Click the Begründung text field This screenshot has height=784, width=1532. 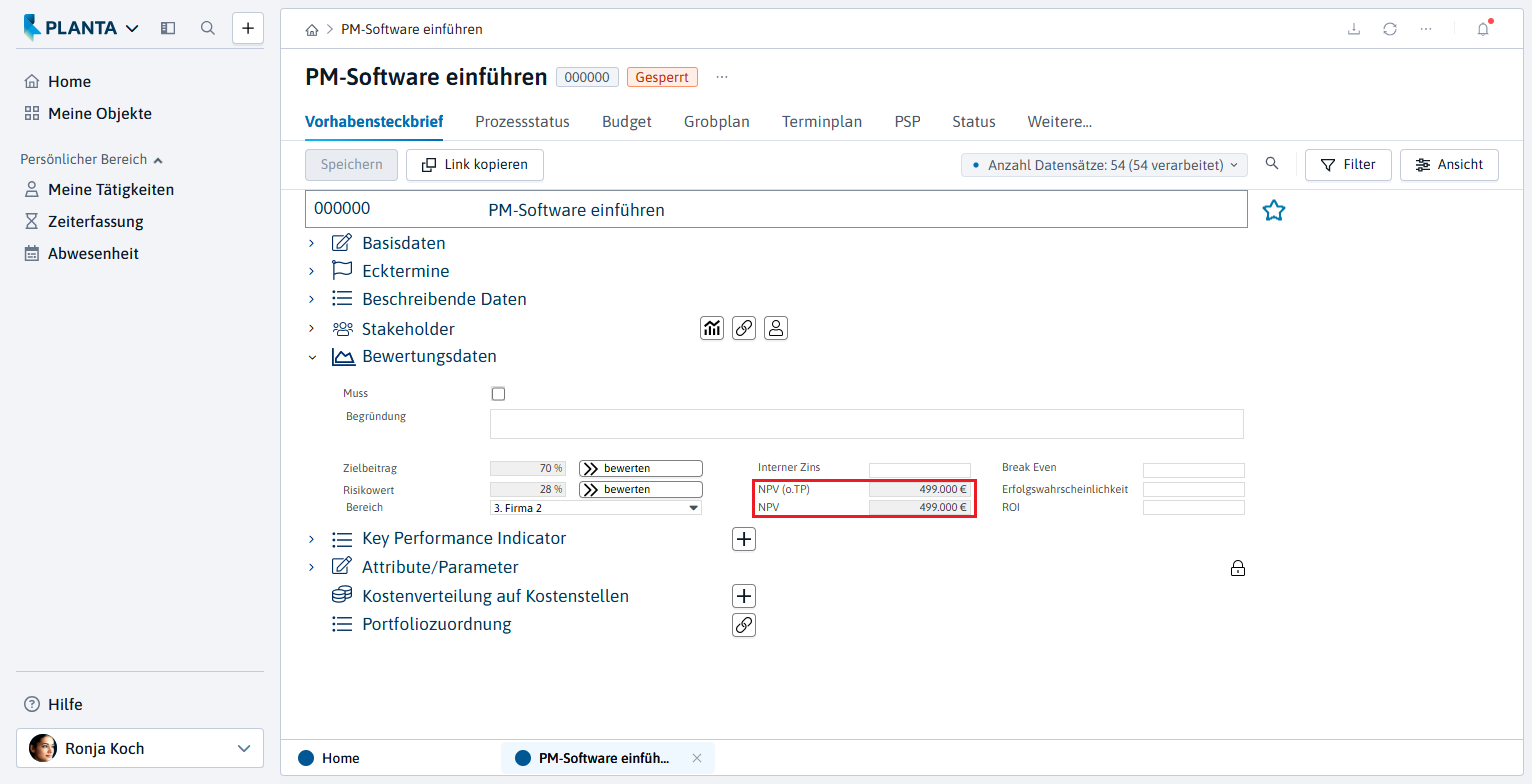coord(866,424)
